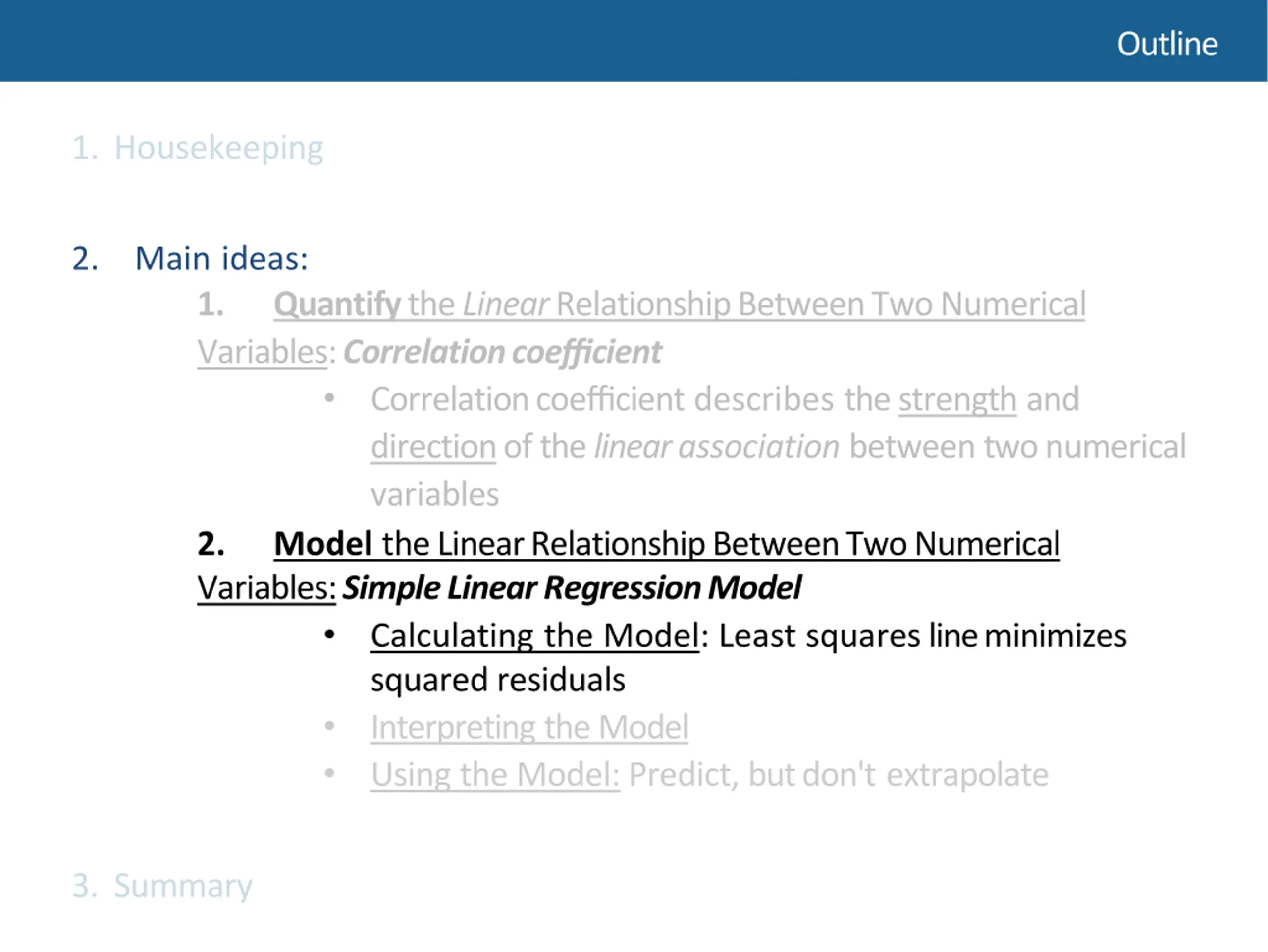The height and width of the screenshot is (952, 1268).
Task: Click the Outline title in header
Action: tap(1167, 44)
